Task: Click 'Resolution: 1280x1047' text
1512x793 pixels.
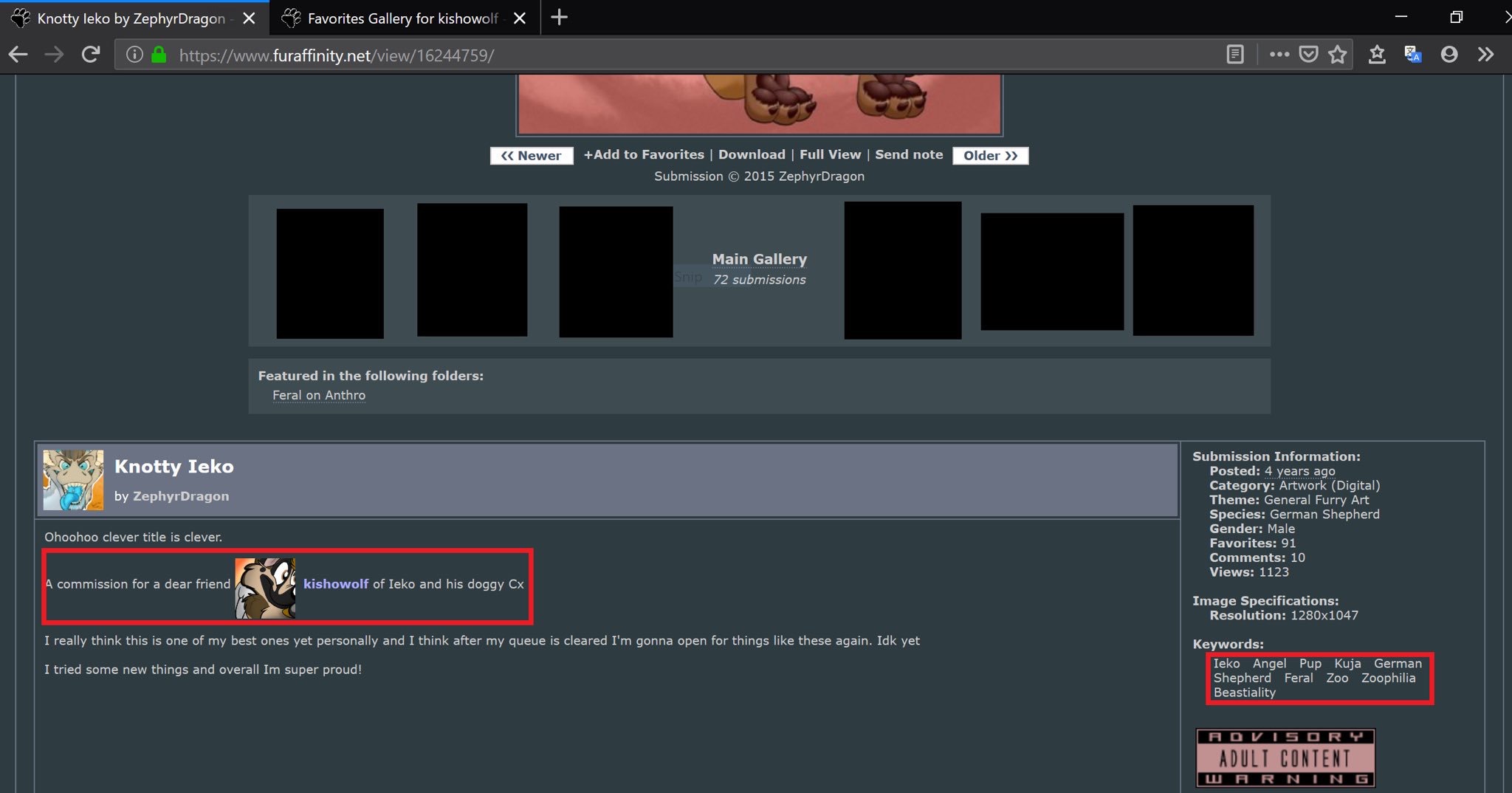Action: coord(1283,615)
